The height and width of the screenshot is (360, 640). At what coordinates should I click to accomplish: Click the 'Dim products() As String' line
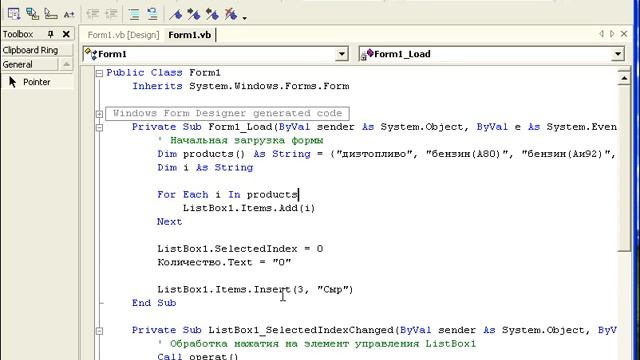(x=386, y=154)
